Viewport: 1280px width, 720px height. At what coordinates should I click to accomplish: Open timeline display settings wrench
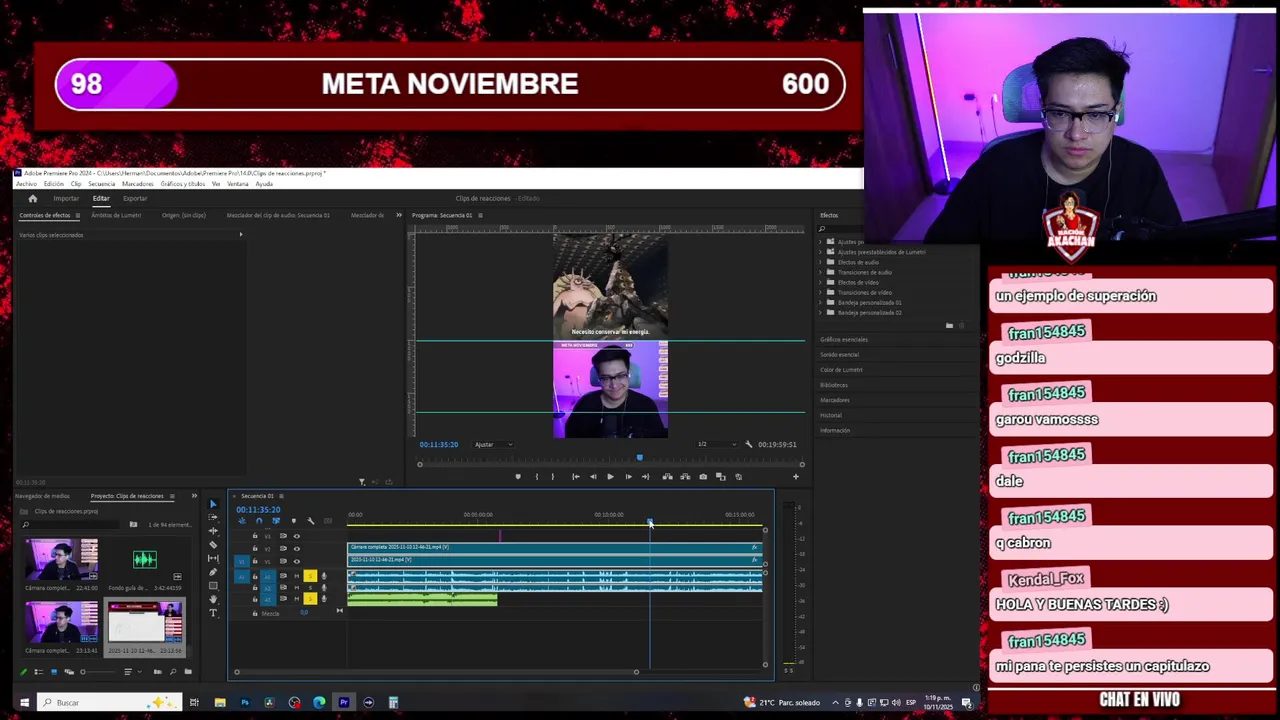pos(311,520)
